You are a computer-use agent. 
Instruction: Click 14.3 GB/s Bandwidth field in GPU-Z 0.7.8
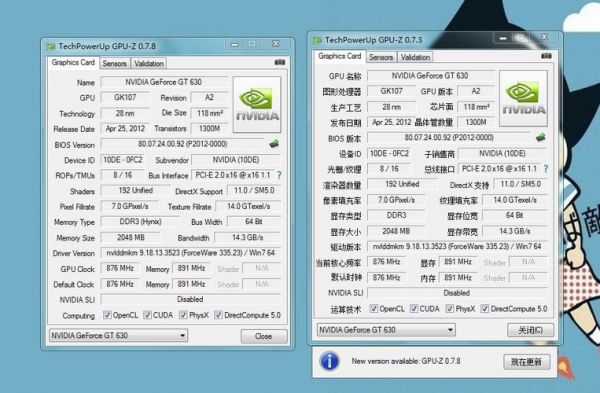tap(248, 238)
